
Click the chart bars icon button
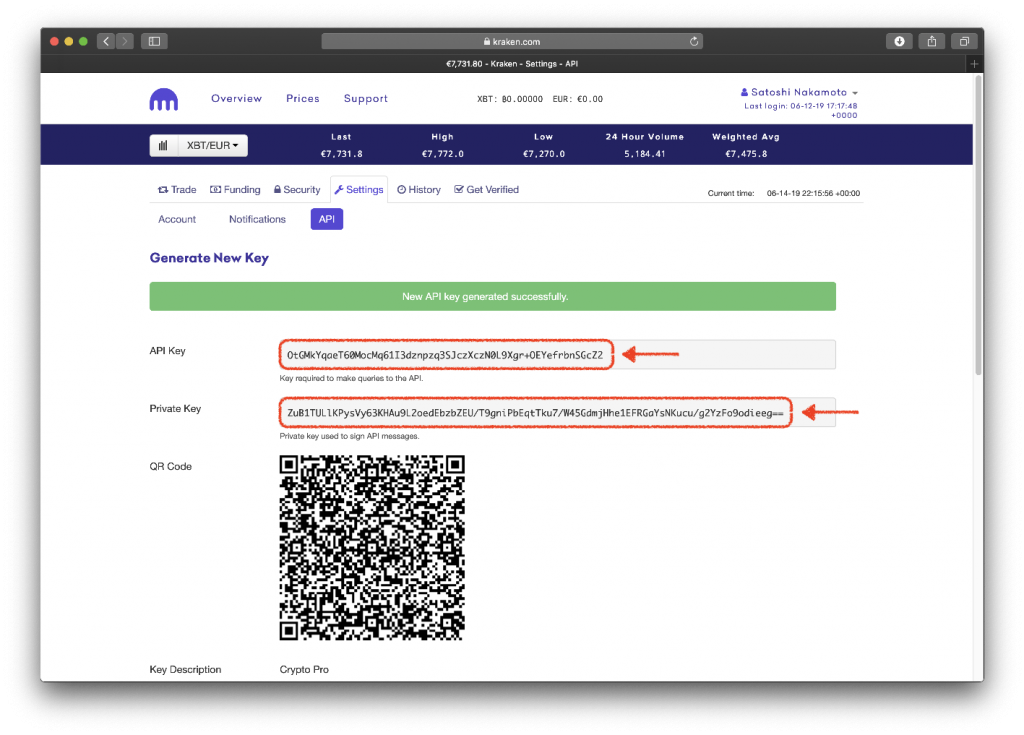tap(163, 145)
